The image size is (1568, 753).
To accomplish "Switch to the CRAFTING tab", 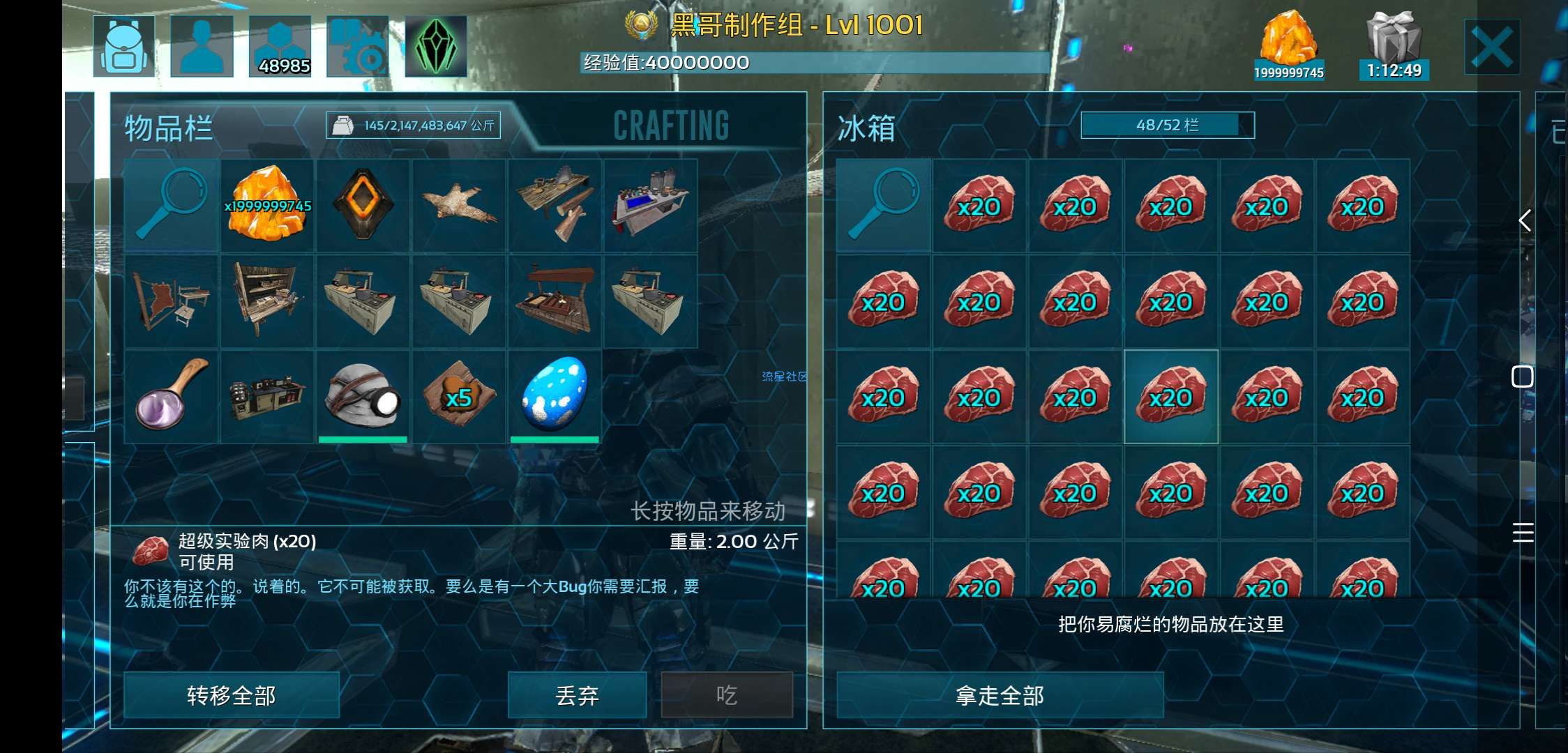I will (671, 126).
